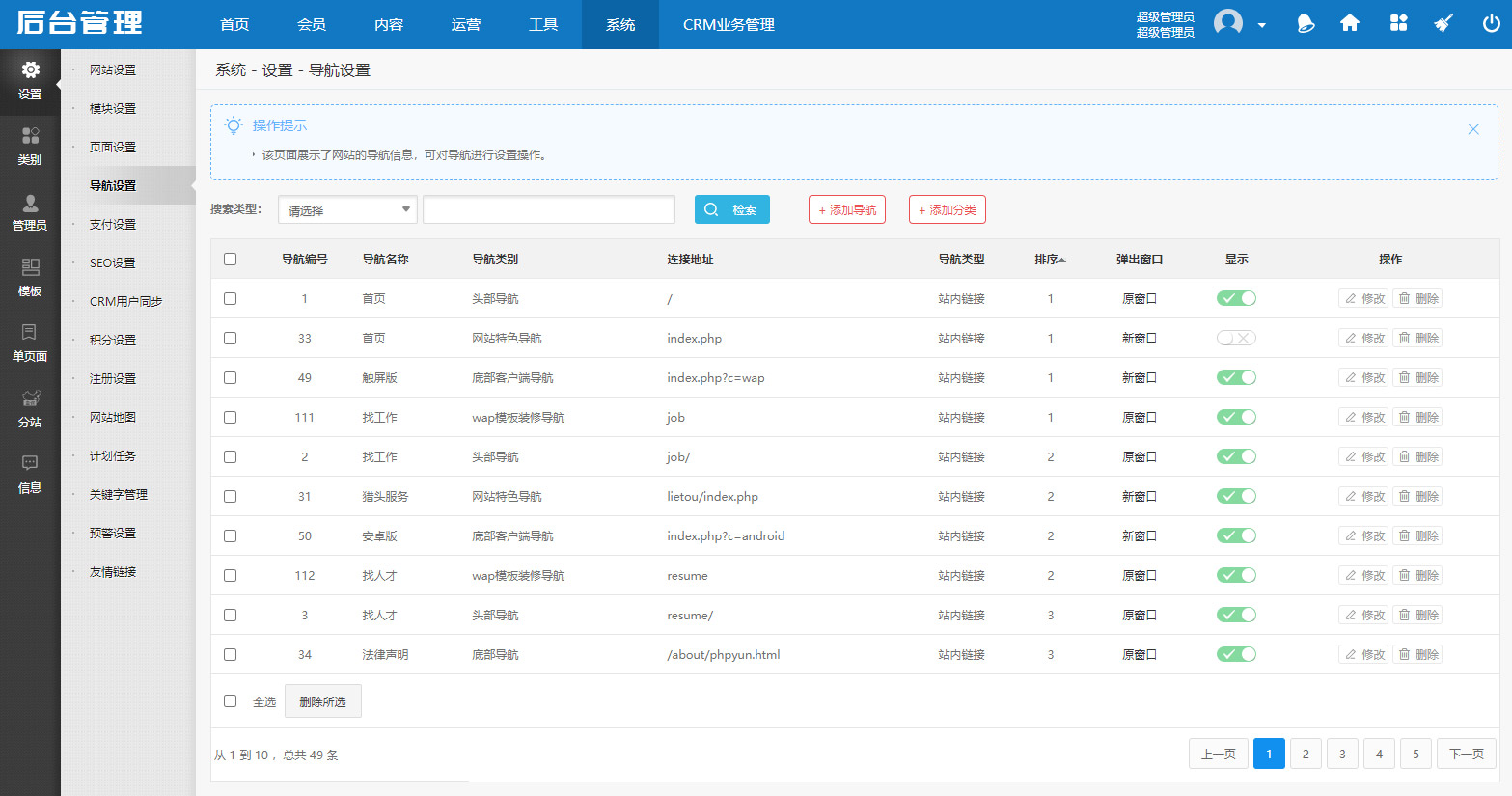
Task: Go to page 2
Action: (x=1306, y=754)
